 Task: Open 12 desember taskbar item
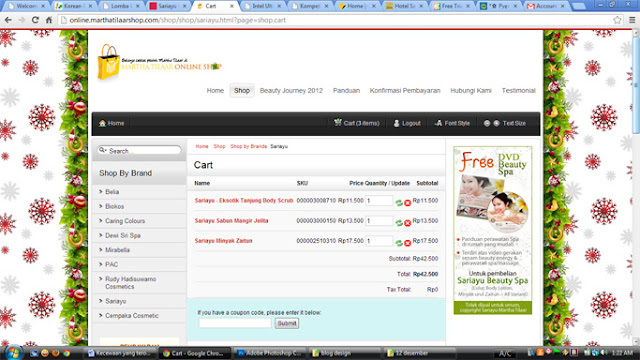[420, 353]
